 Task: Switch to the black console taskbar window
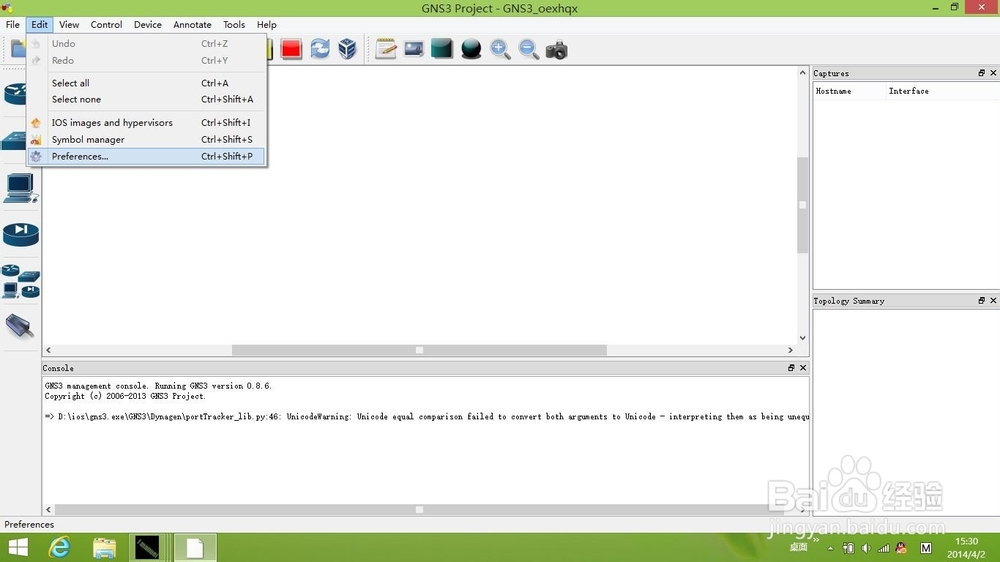click(147, 547)
